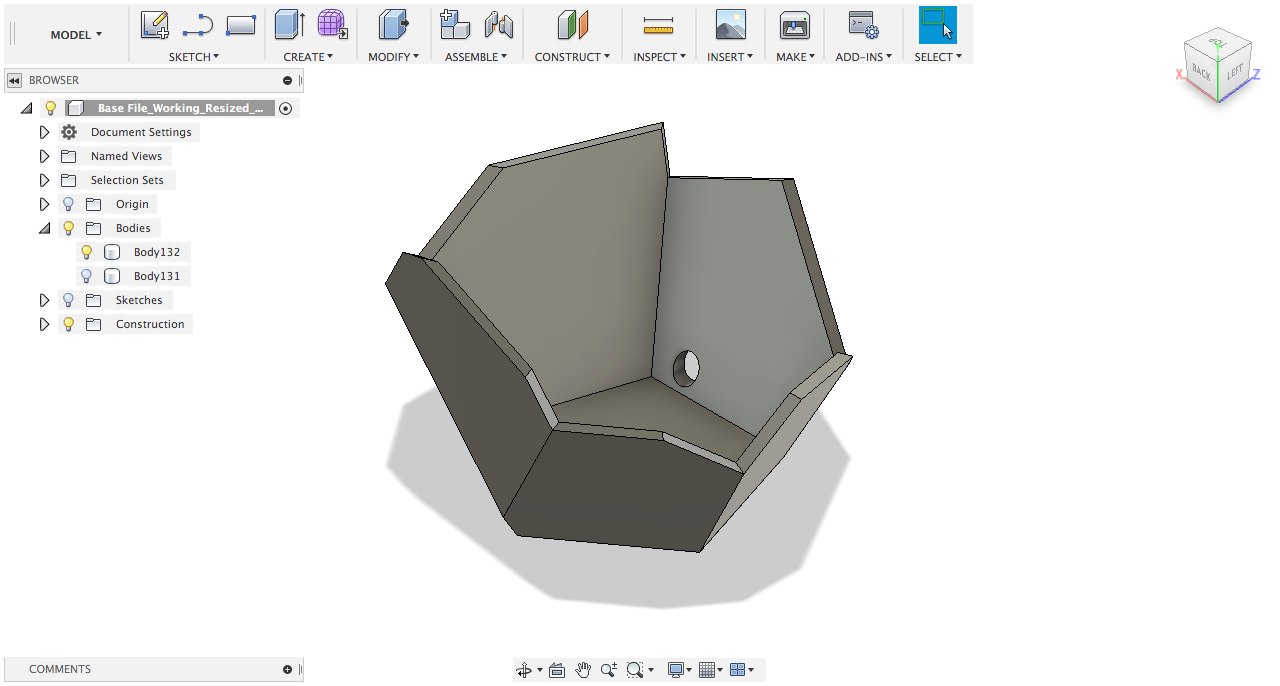Activate the Measure tool
Viewport: 1280px width, 686px height.
658,24
